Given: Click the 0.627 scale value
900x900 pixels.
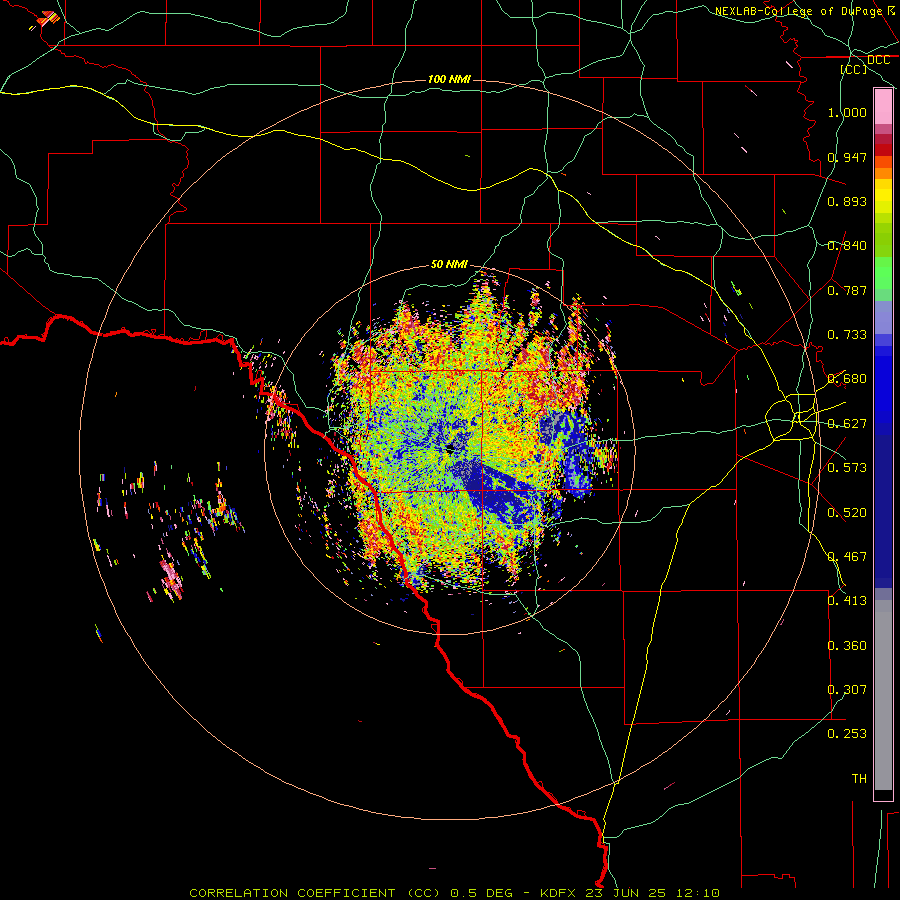Looking at the screenshot, I should 847,424.
